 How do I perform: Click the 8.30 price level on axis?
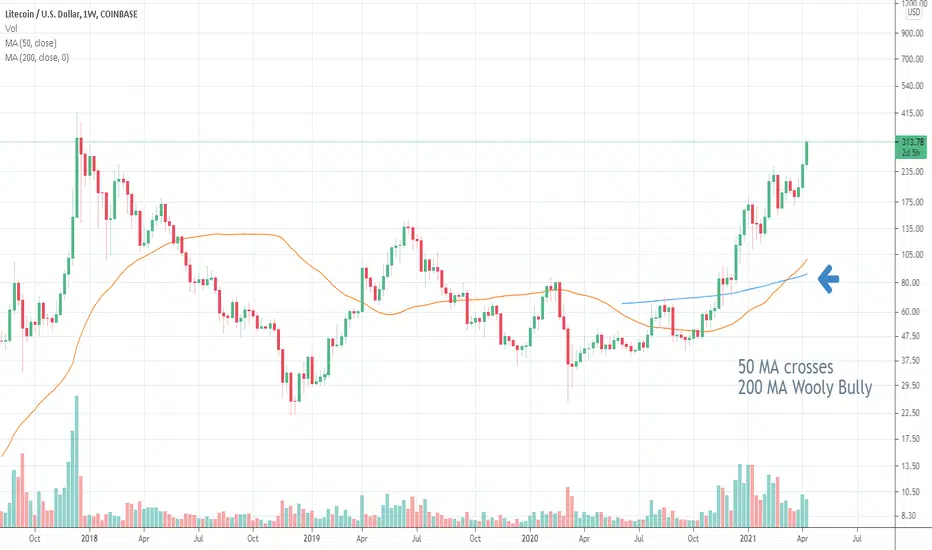[x=912, y=516]
